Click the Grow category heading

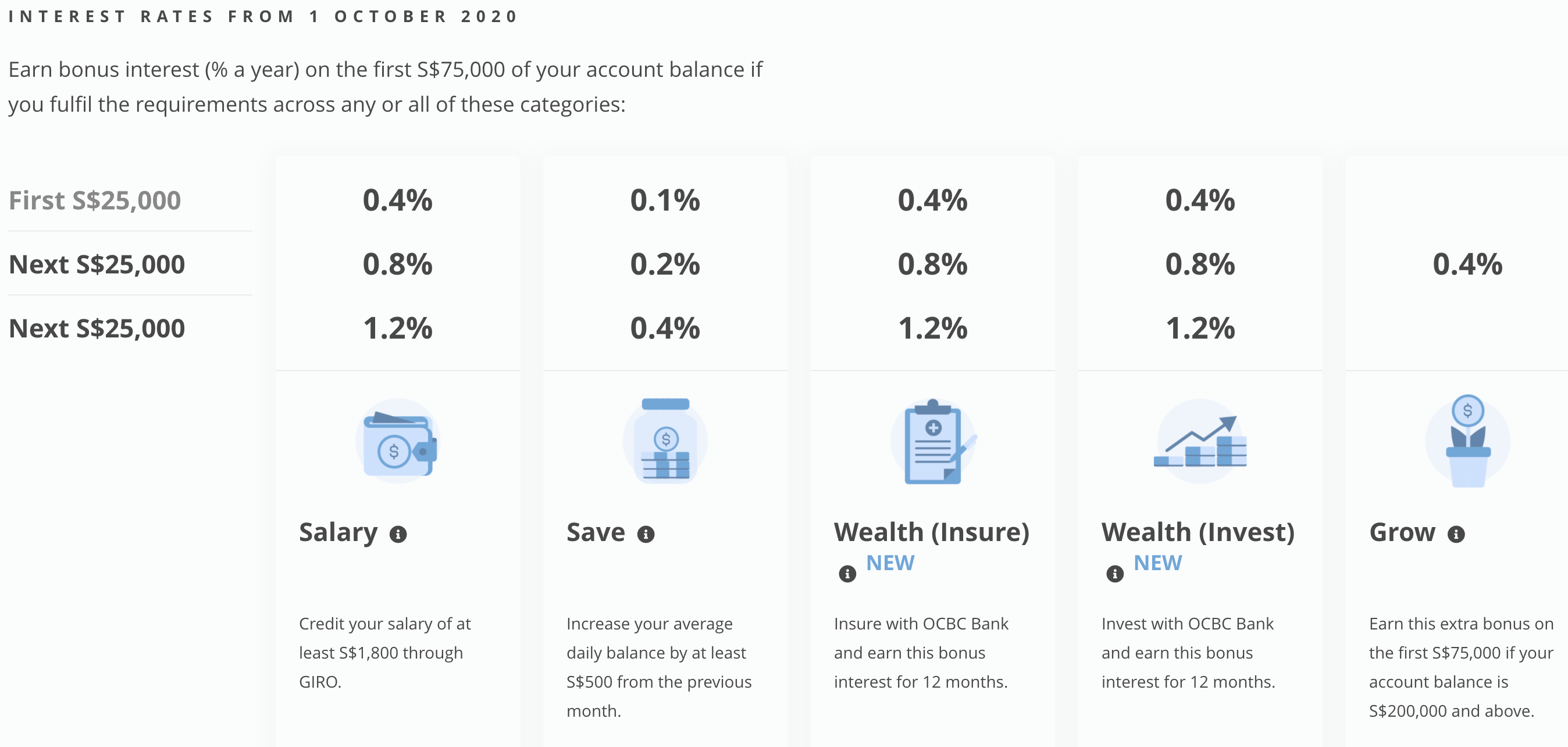(x=1402, y=533)
